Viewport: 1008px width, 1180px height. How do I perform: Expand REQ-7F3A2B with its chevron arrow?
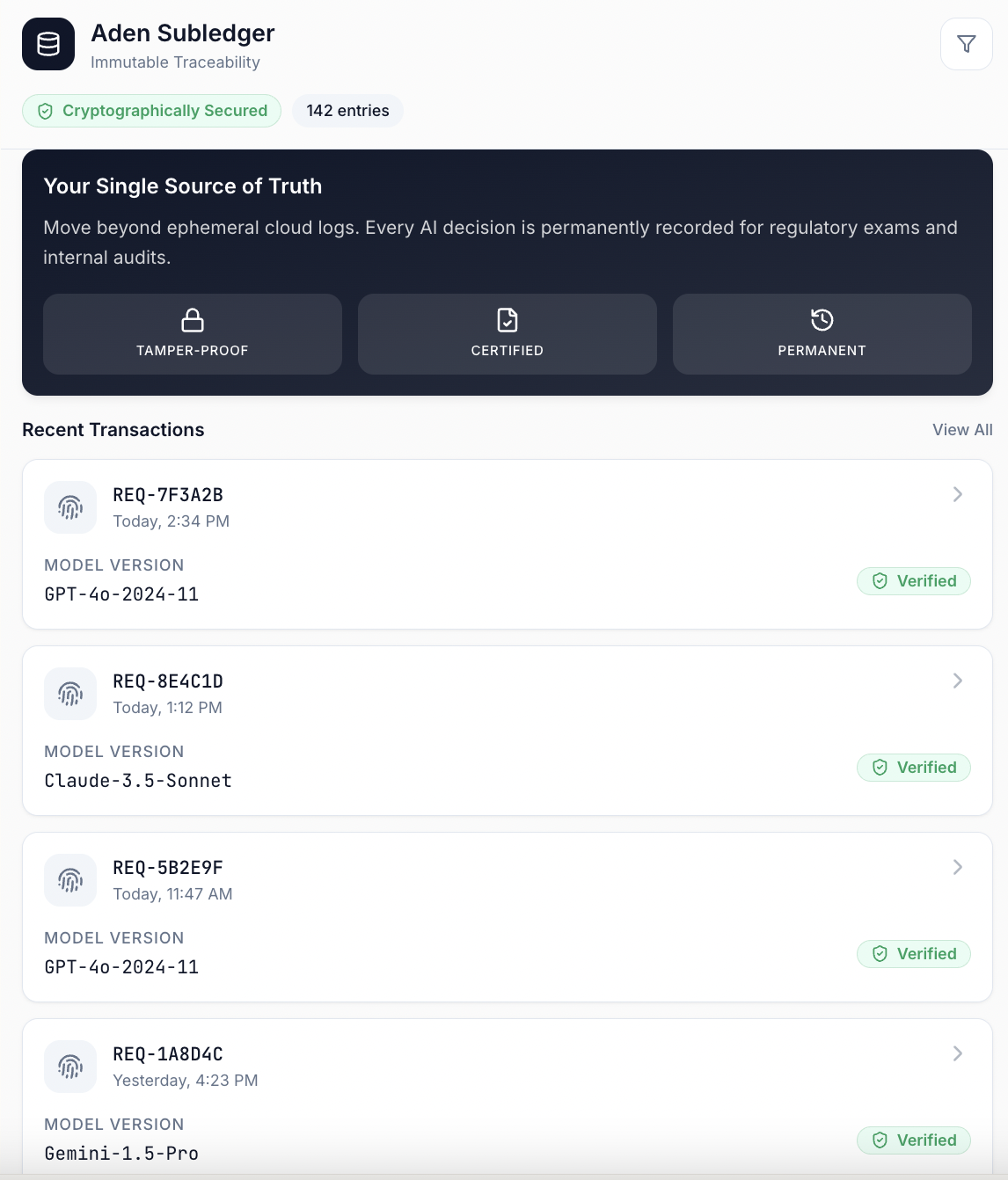958,494
